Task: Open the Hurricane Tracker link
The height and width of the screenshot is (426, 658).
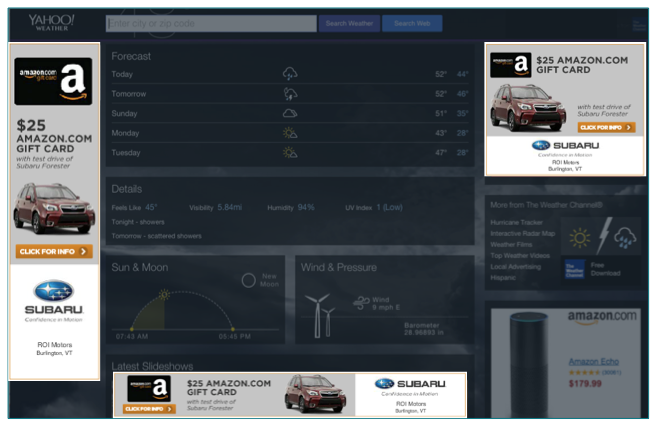Action: pyautogui.click(x=516, y=222)
